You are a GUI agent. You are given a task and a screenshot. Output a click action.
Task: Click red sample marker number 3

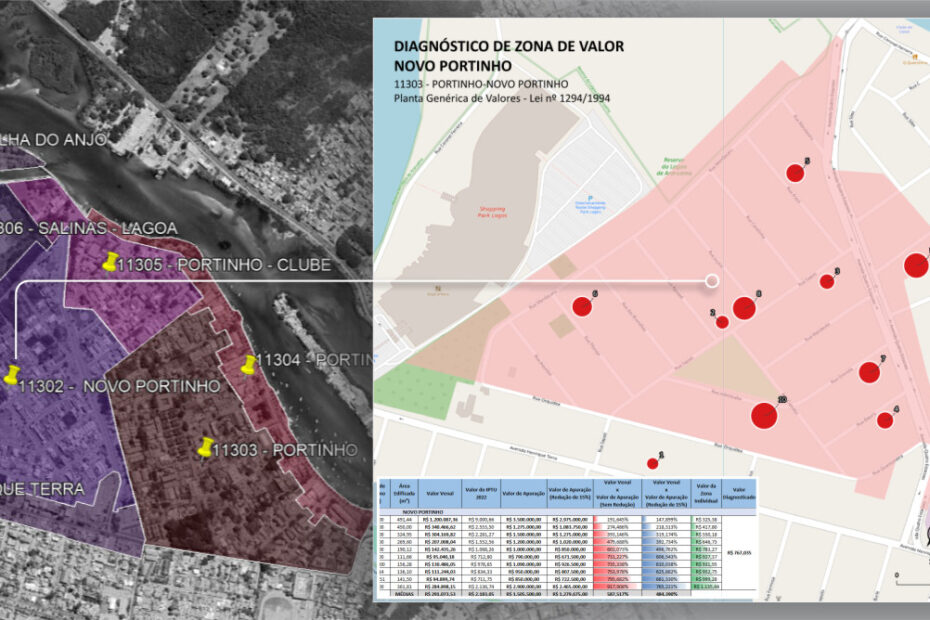pos(827,281)
